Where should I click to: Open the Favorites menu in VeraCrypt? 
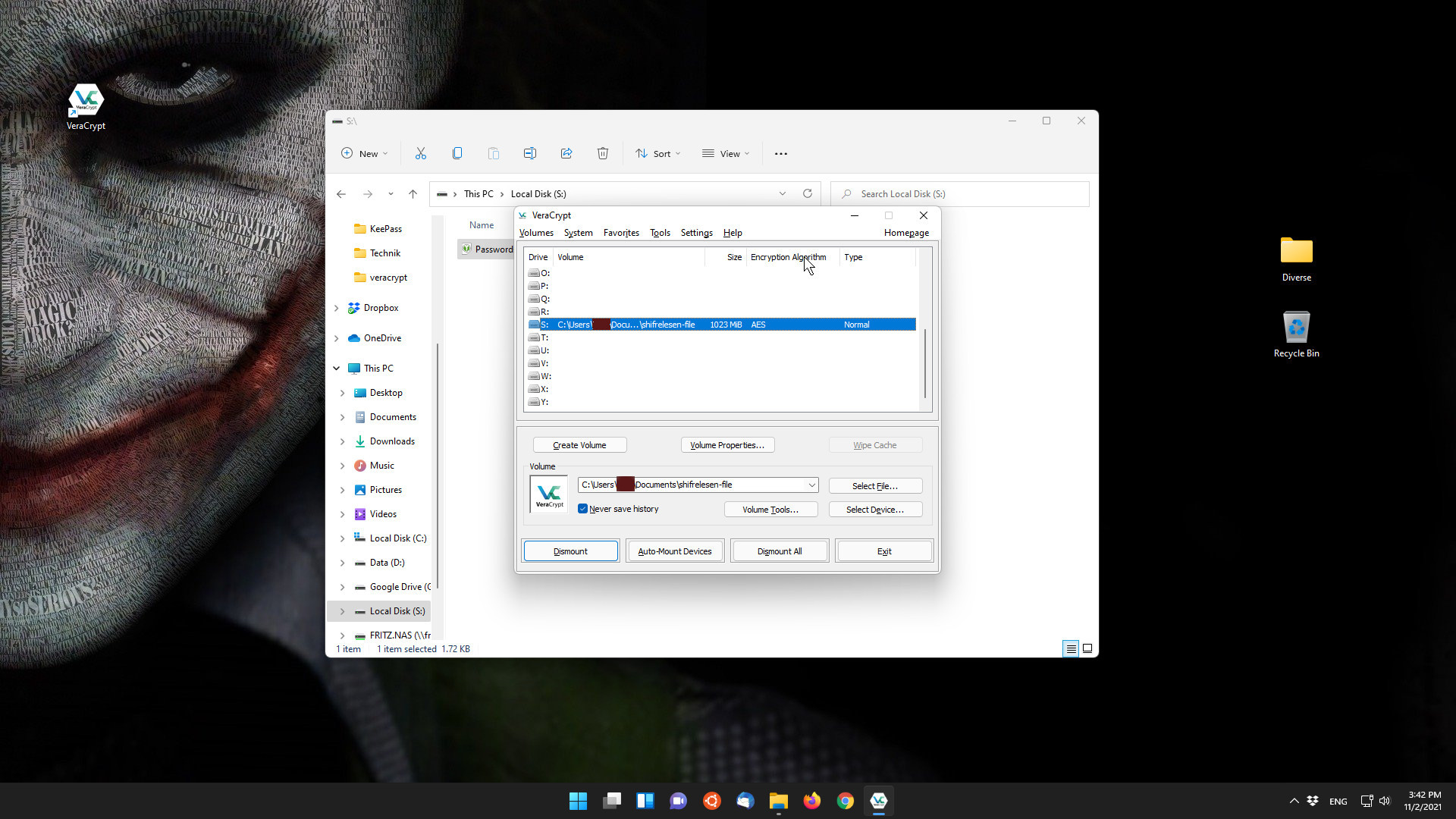[621, 233]
